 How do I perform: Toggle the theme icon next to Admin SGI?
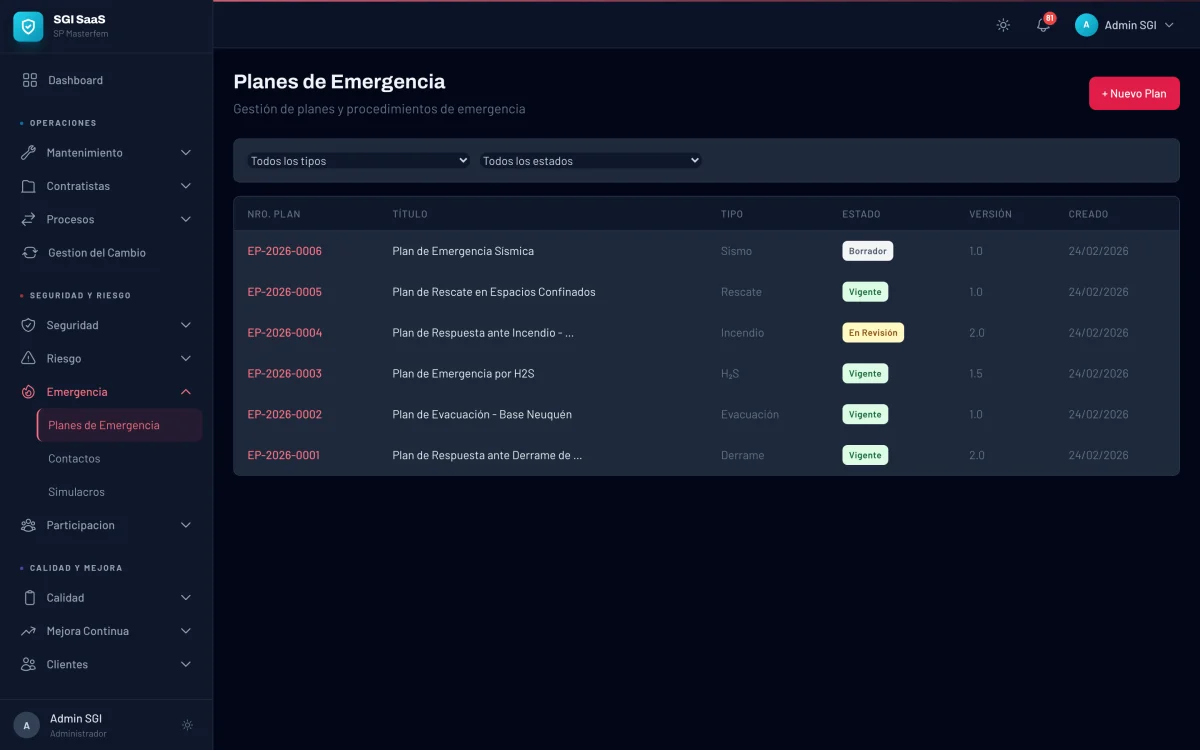(187, 725)
